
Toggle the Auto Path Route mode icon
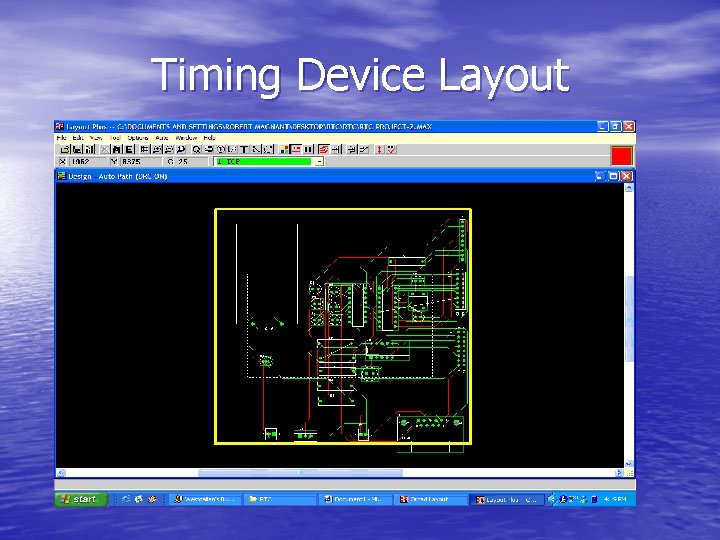tap(324, 149)
